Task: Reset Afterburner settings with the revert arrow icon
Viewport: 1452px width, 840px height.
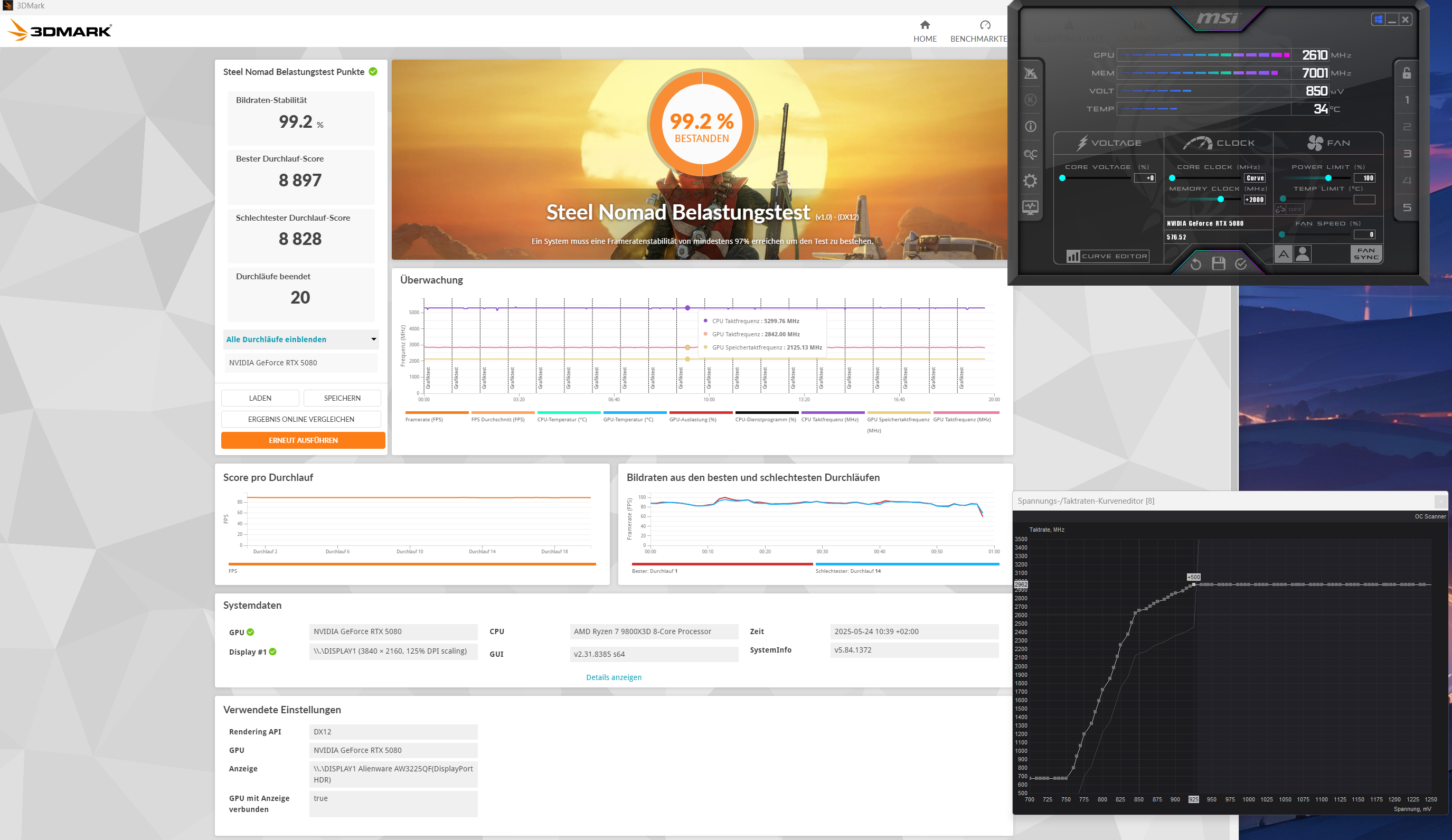Action: [x=1195, y=263]
